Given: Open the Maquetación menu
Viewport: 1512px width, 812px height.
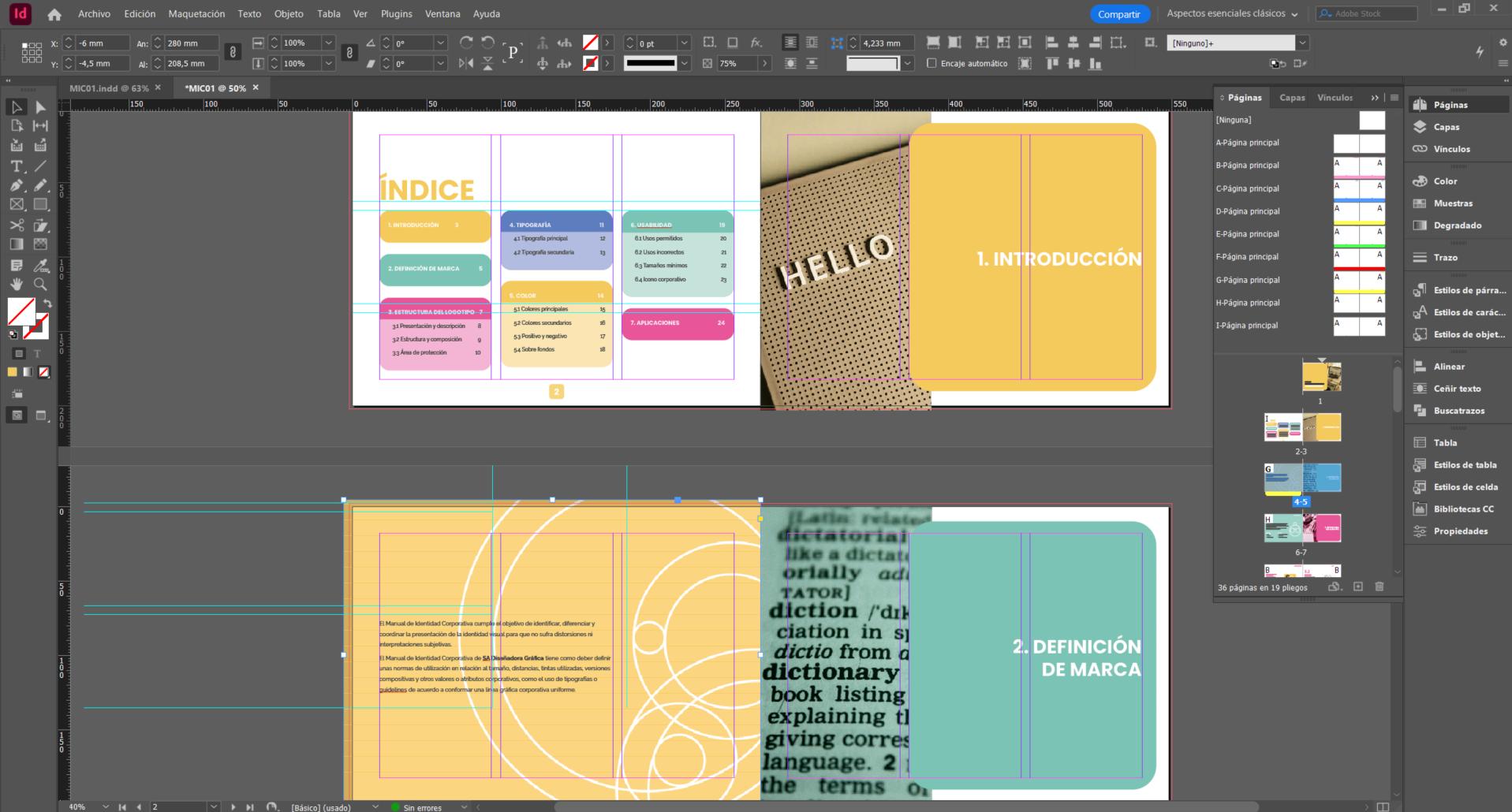Looking at the screenshot, I should pyautogui.click(x=196, y=13).
